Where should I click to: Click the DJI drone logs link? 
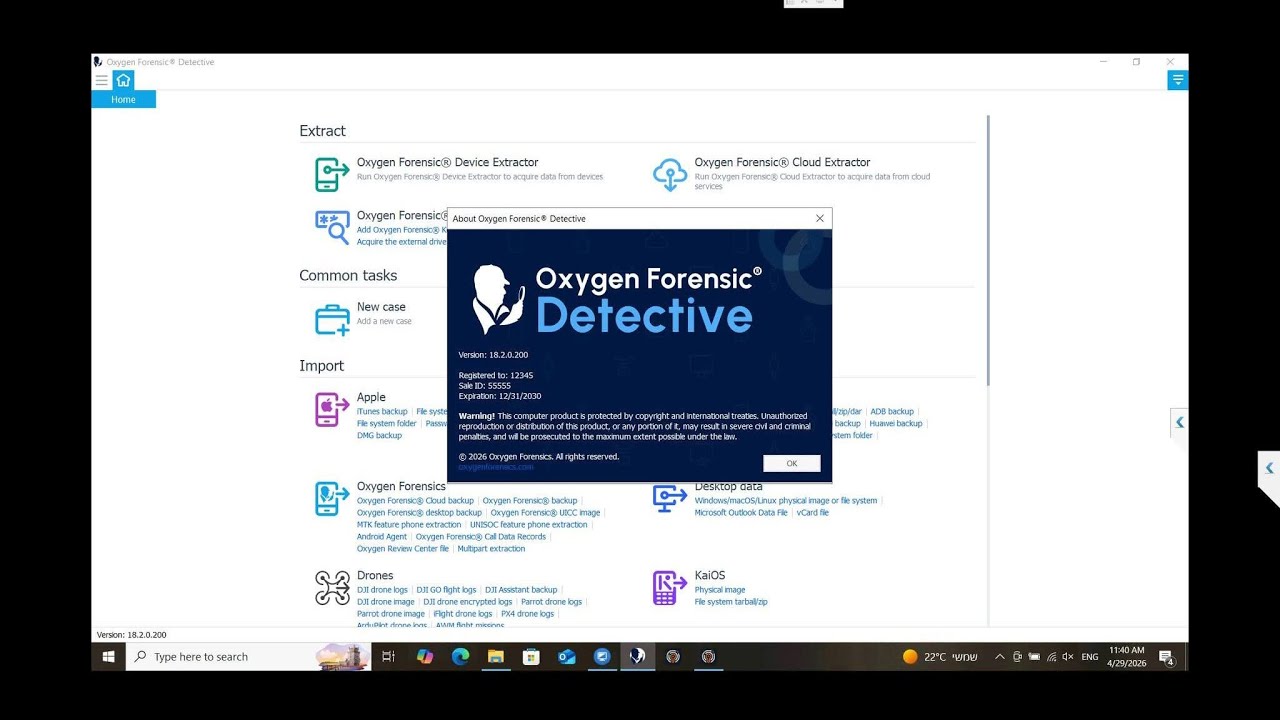point(382,589)
